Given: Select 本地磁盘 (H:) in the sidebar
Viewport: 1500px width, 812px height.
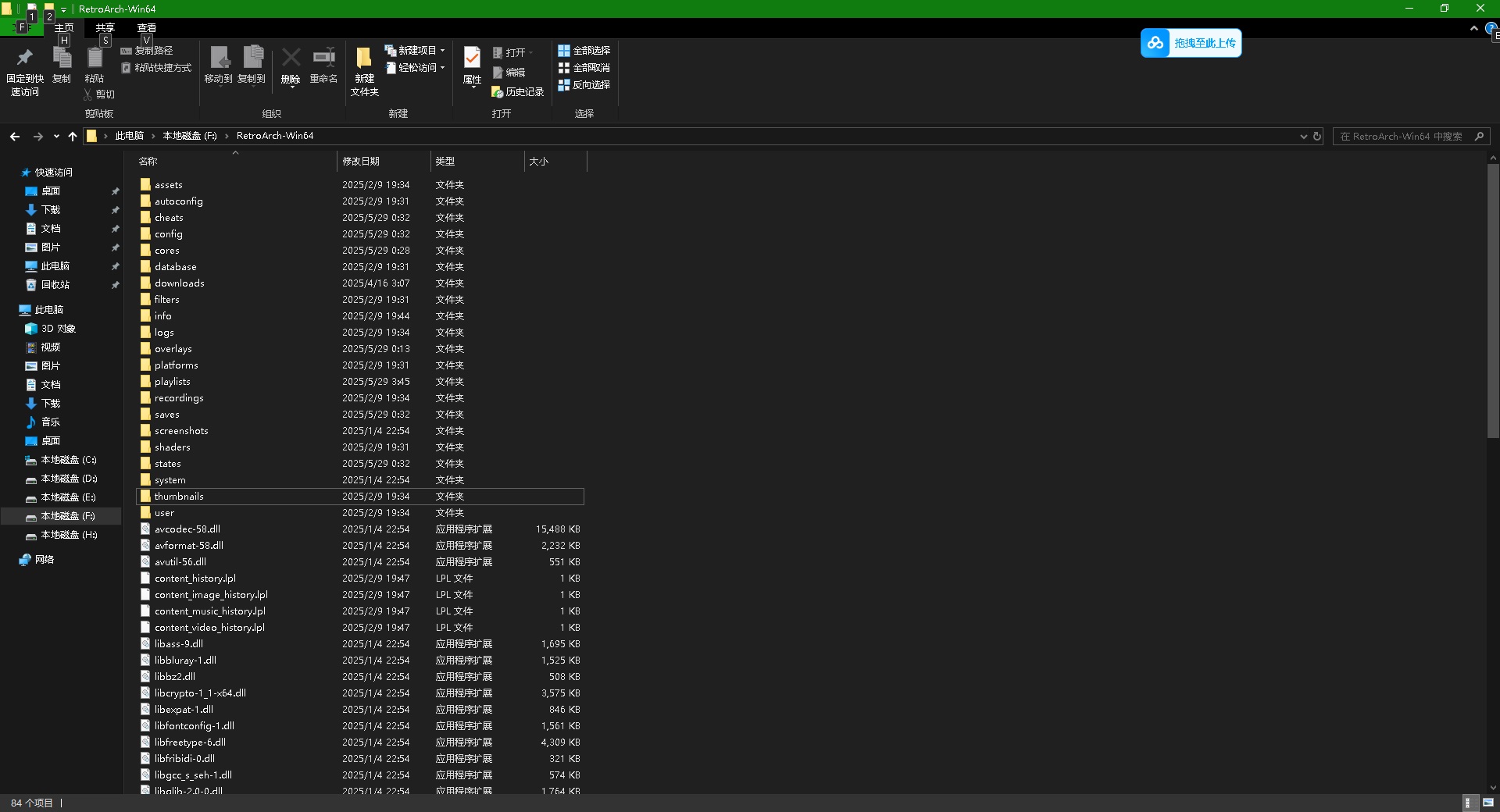Looking at the screenshot, I should pyautogui.click(x=69, y=535).
